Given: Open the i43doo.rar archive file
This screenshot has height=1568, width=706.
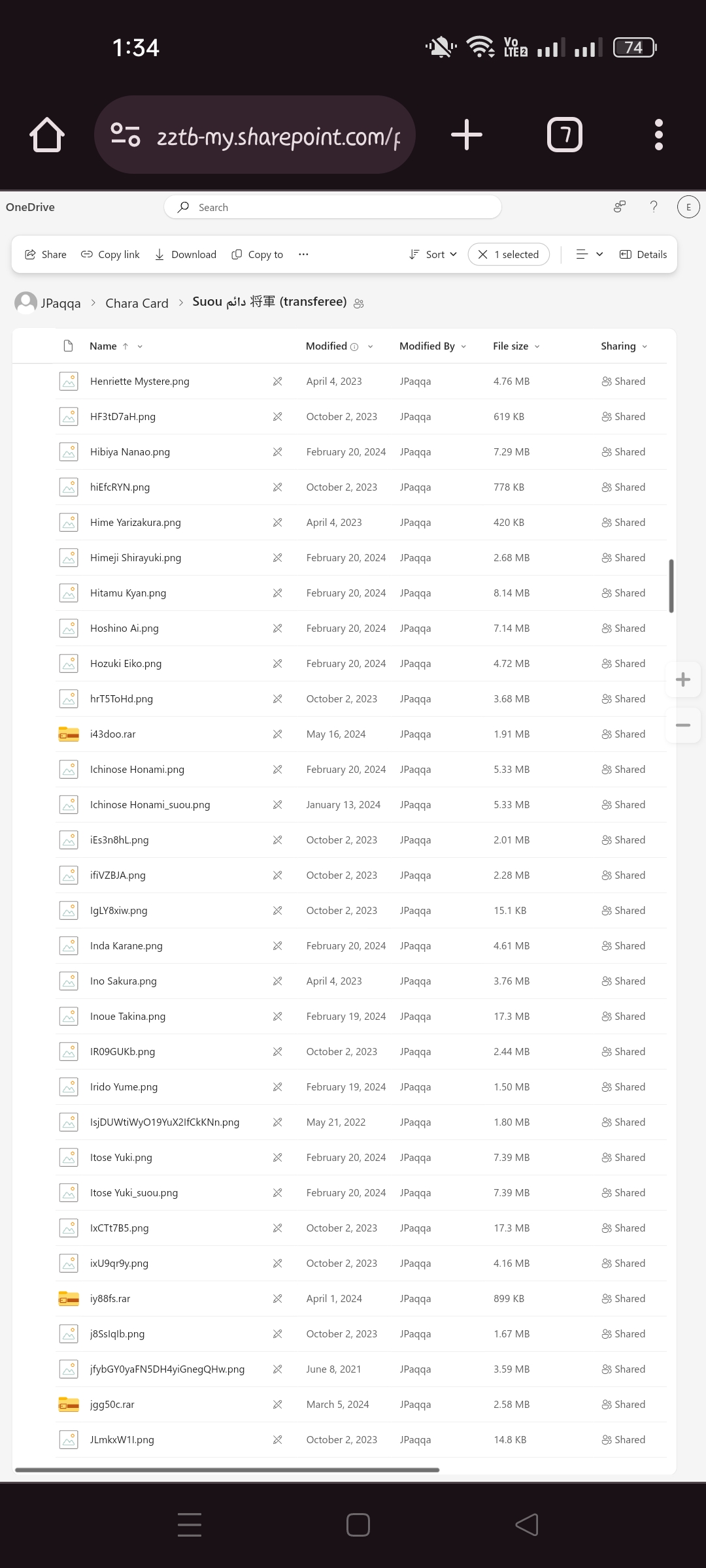Looking at the screenshot, I should 113,734.
